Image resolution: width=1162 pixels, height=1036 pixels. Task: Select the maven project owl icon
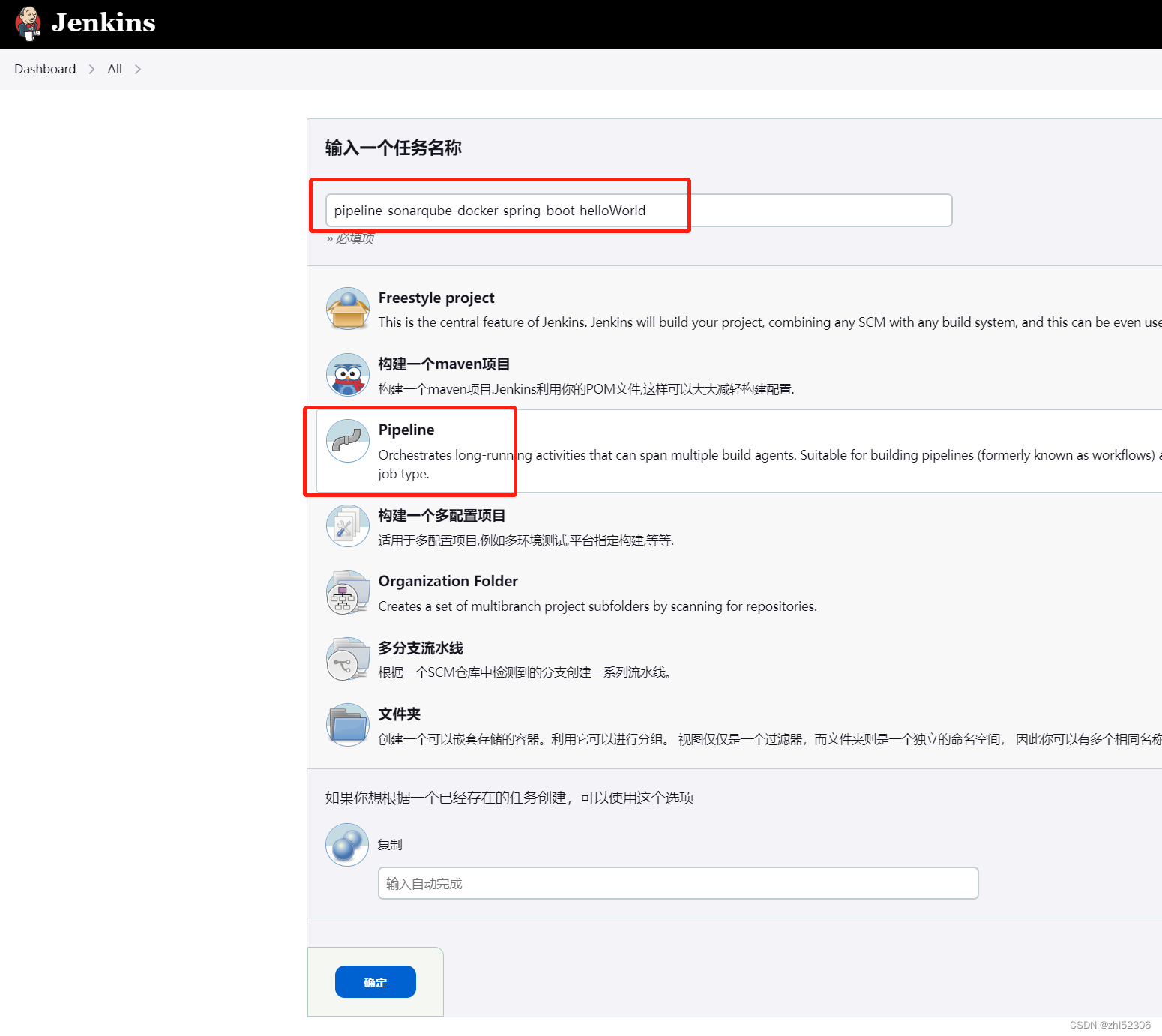click(348, 375)
